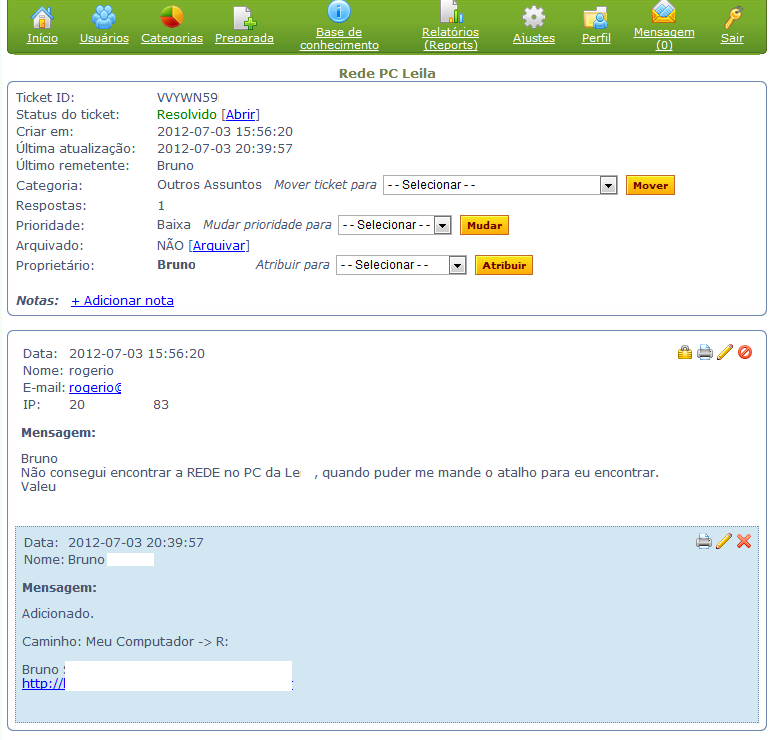Open Base de conhecimento
The height and width of the screenshot is (740, 770).
(x=339, y=26)
